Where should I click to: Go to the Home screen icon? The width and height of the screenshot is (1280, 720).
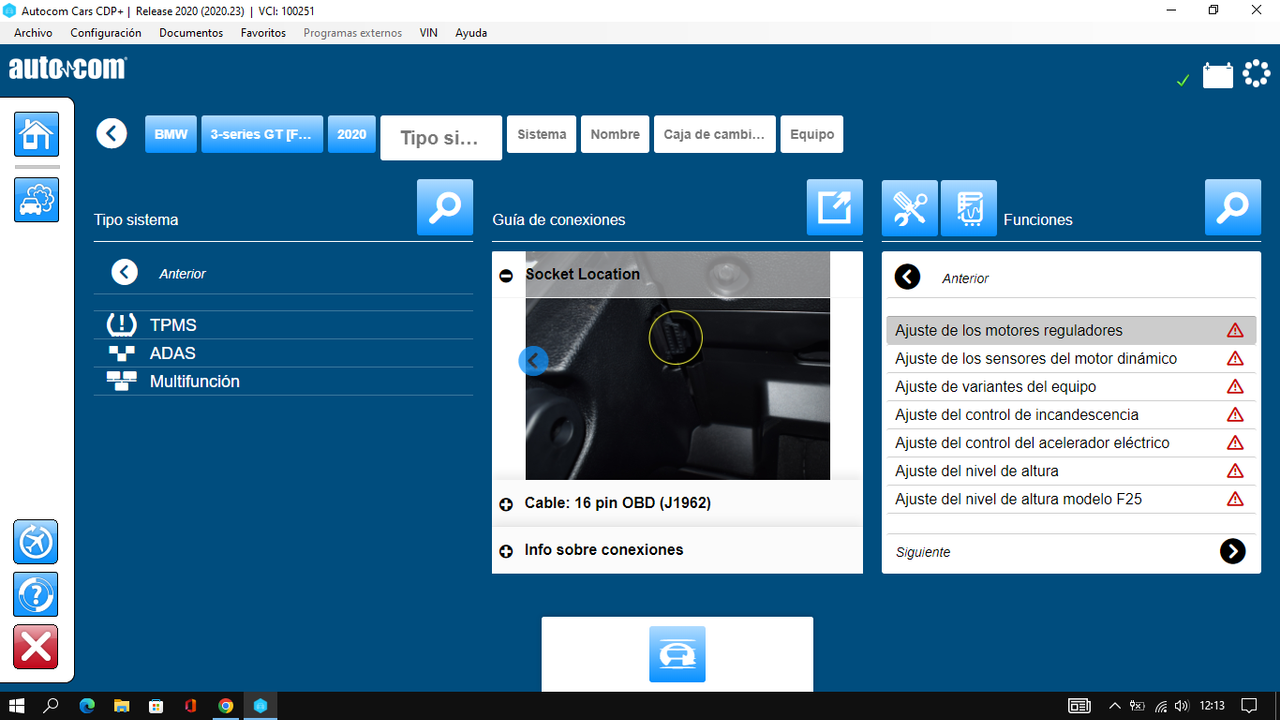(x=36, y=133)
